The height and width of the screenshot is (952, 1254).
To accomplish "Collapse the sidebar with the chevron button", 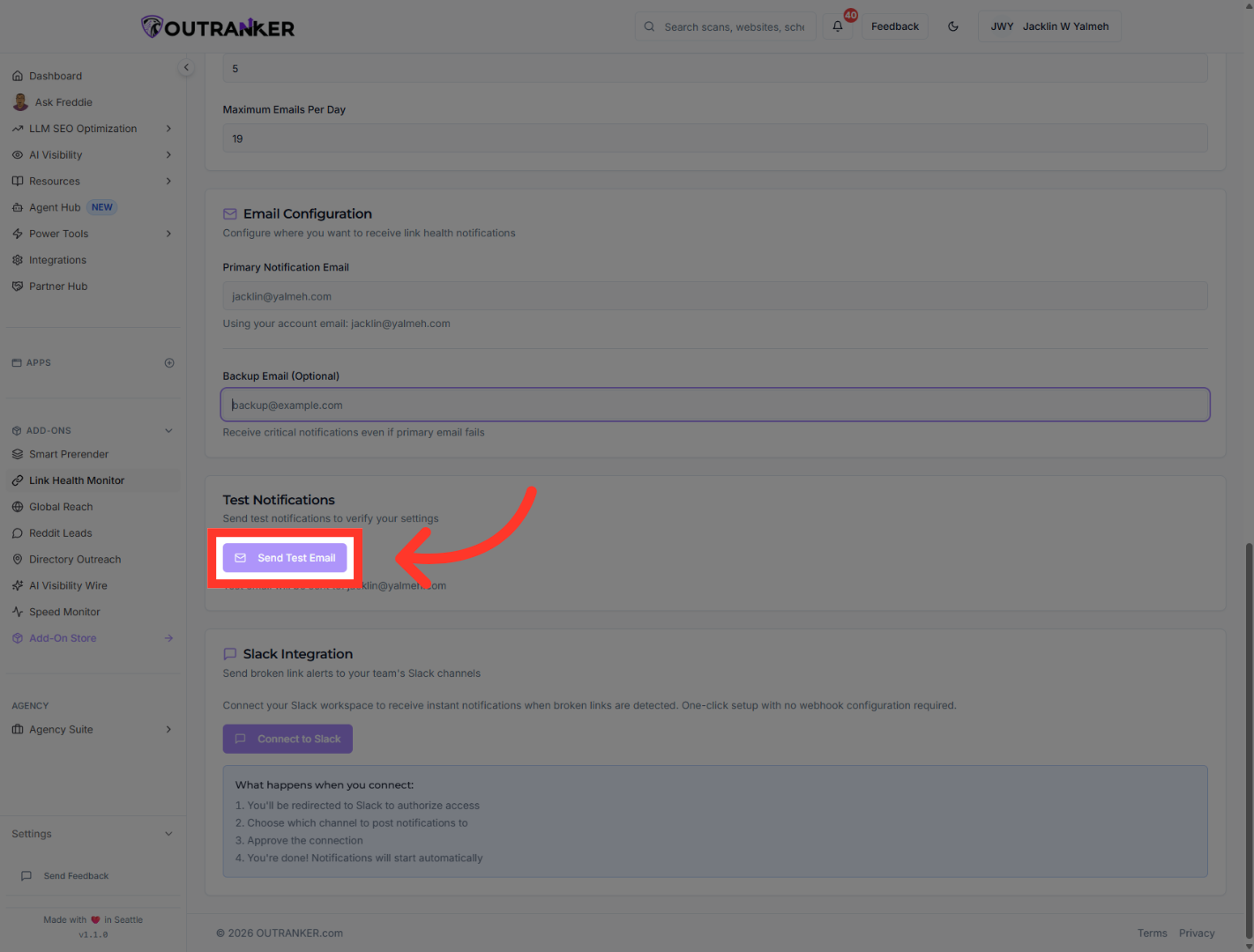I will pyautogui.click(x=186, y=68).
